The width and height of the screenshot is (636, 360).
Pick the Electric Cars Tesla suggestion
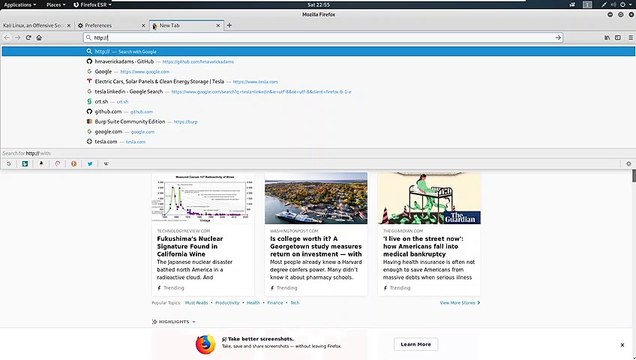tap(318, 81)
